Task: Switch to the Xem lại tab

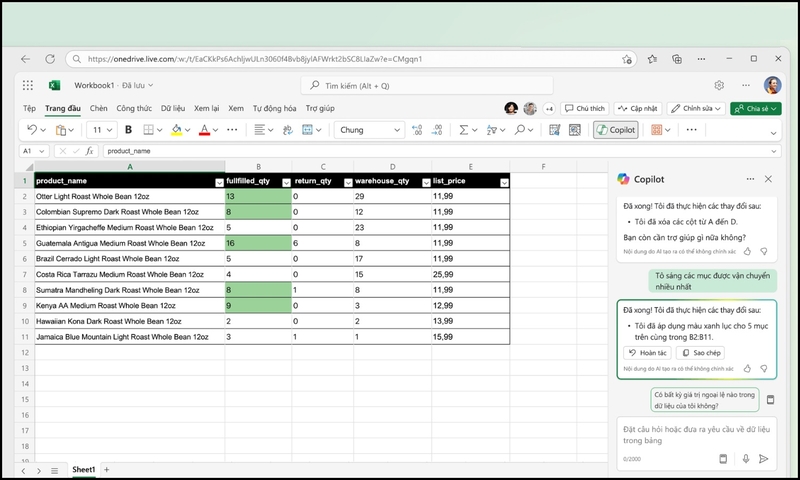Action: 206,108
